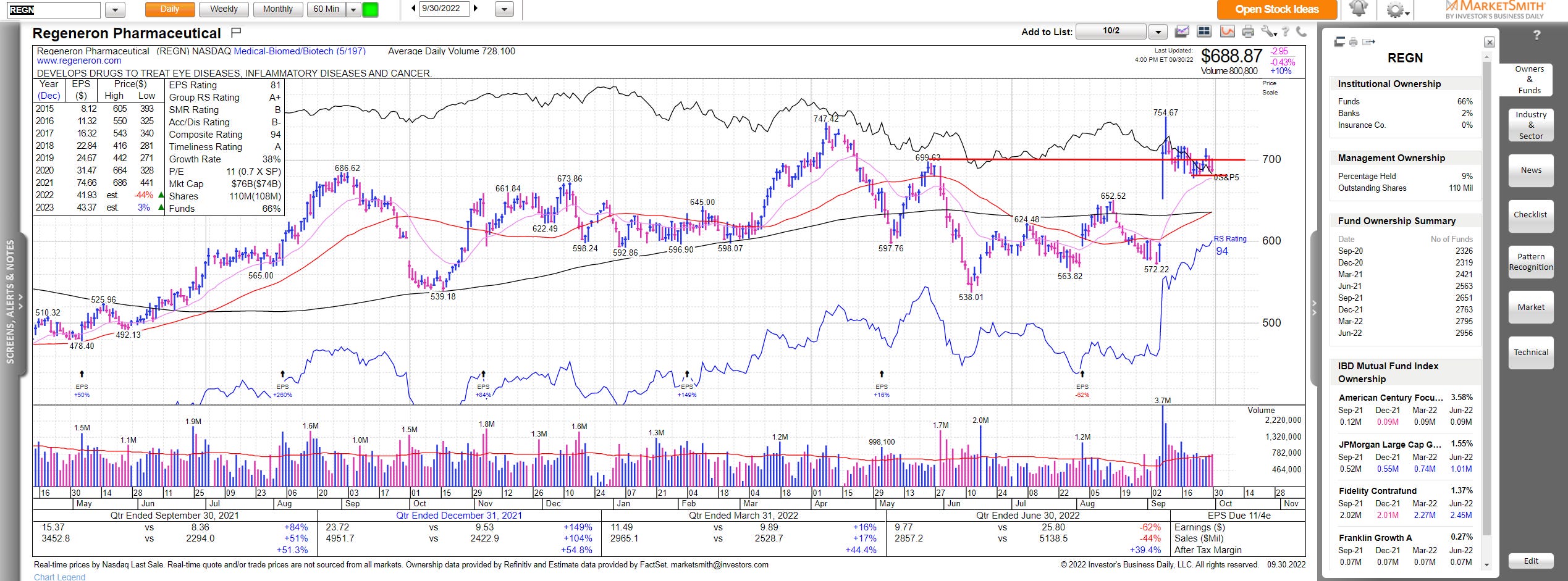Image resolution: width=1568 pixels, height=581 pixels.
Task: Open the News tab
Action: point(1531,170)
